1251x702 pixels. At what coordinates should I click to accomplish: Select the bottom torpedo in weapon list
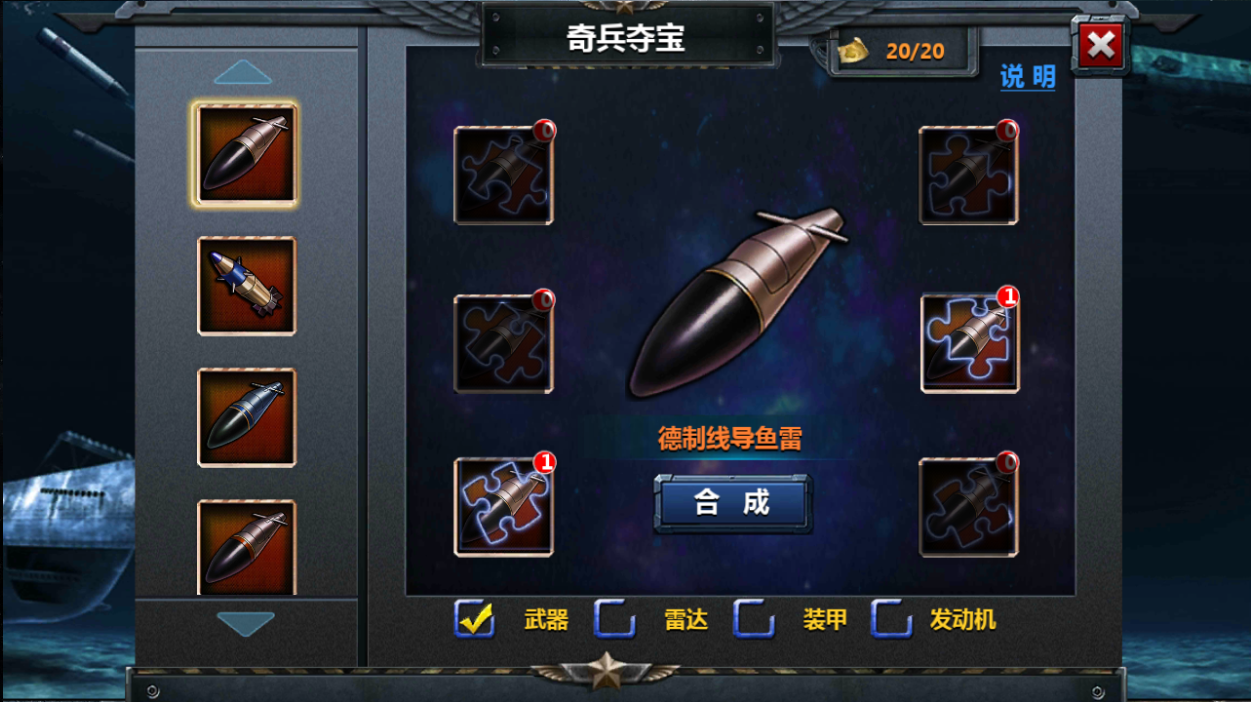coord(247,547)
